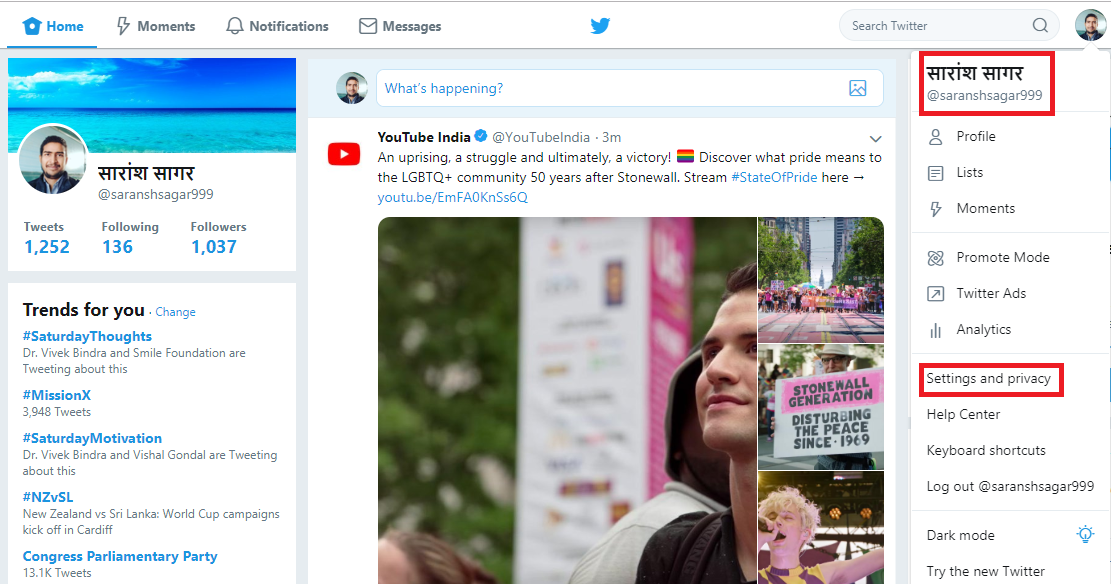Click the compose box avatar picture
1111x584 pixels.
(351, 88)
